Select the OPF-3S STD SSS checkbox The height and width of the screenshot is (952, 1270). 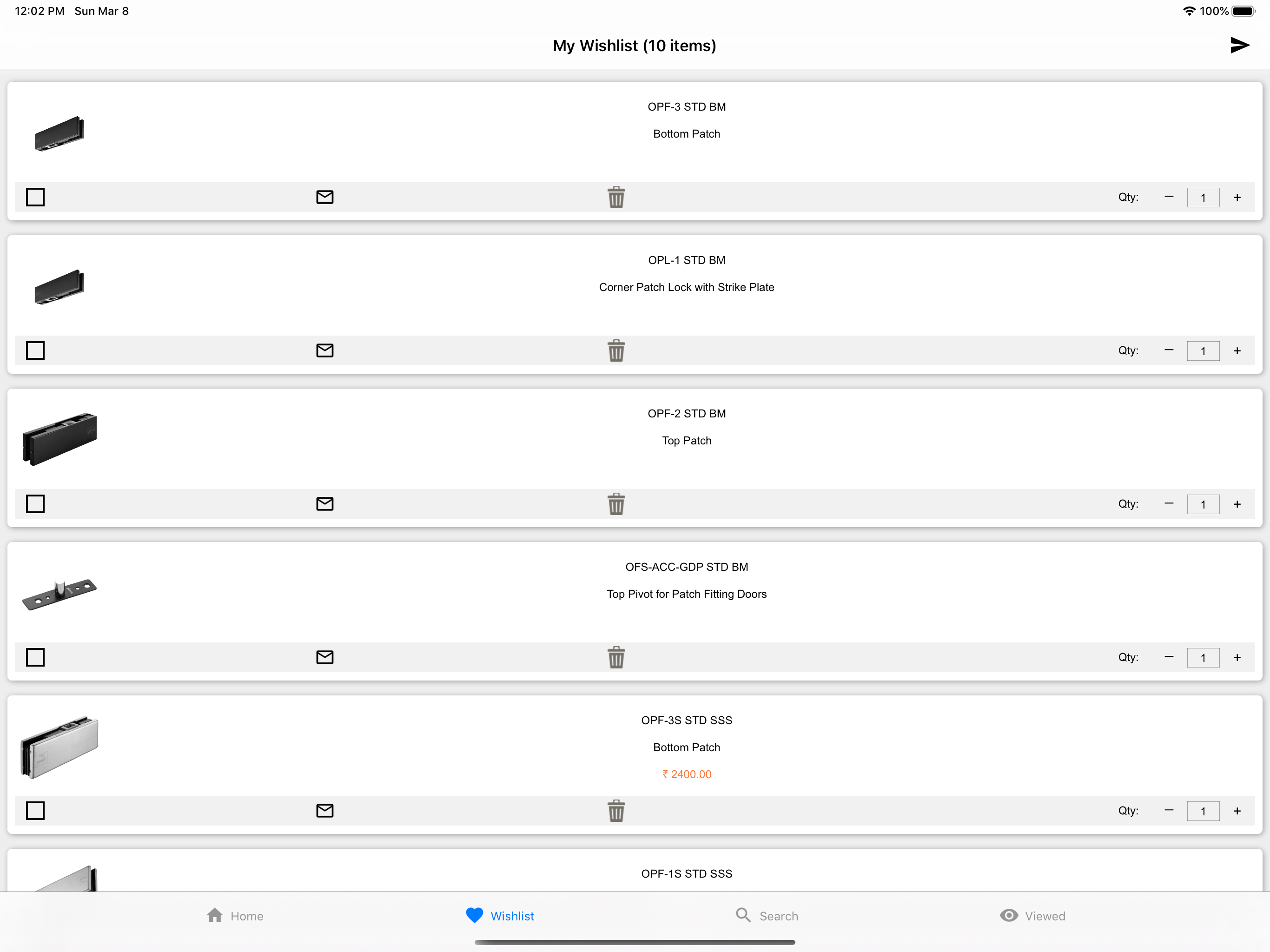tap(35, 810)
